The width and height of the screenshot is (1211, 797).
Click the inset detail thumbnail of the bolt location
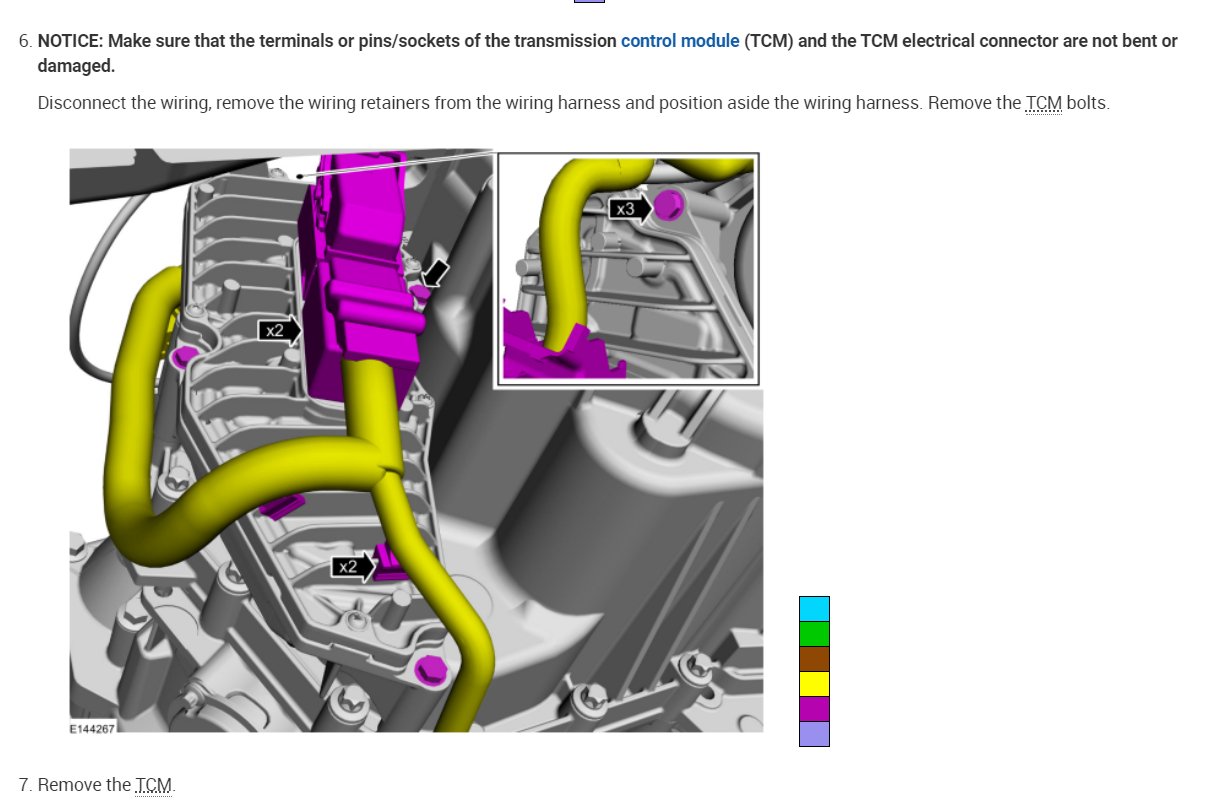[627, 268]
